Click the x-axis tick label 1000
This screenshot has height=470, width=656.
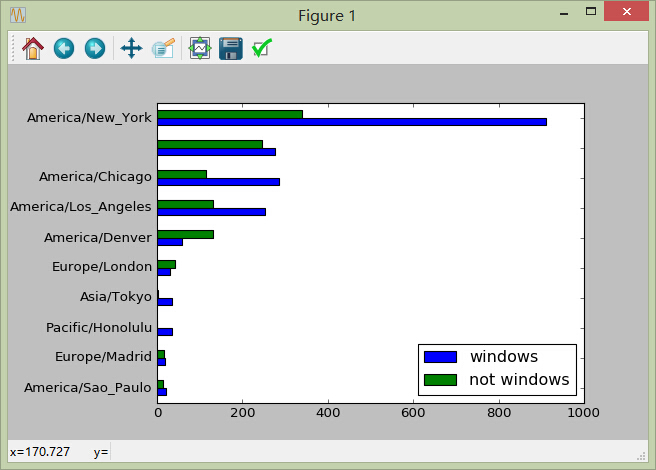(x=583, y=413)
